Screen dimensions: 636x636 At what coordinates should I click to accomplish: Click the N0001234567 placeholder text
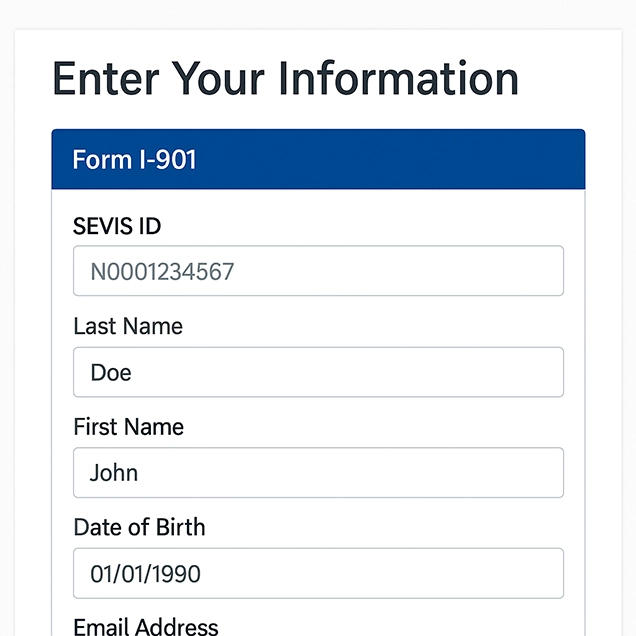pyautogui.click(x=162, y=271)
